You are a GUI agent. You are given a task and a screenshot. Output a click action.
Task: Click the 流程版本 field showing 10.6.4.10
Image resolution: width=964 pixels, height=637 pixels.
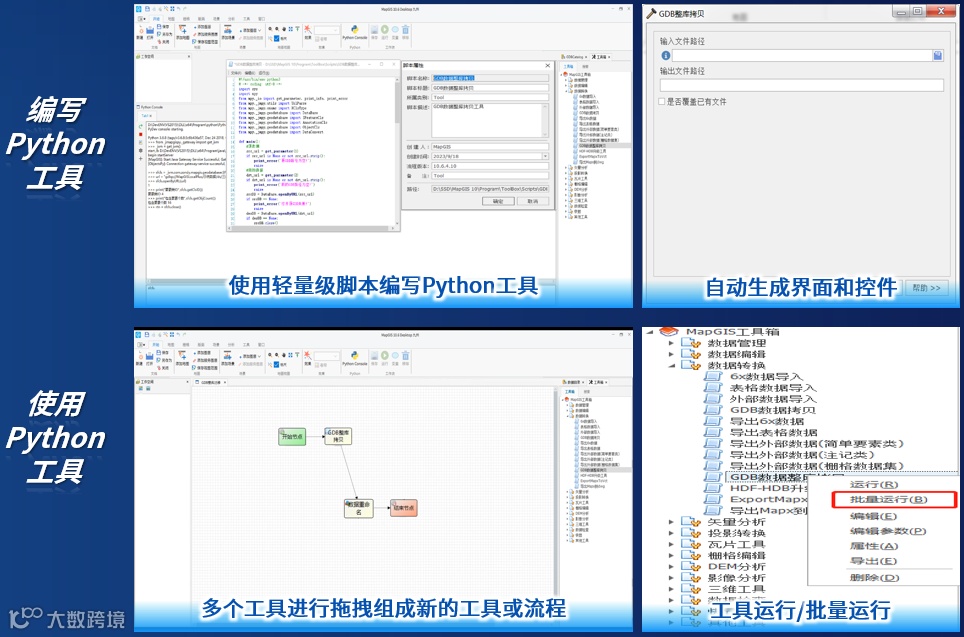tap(489, 165)
